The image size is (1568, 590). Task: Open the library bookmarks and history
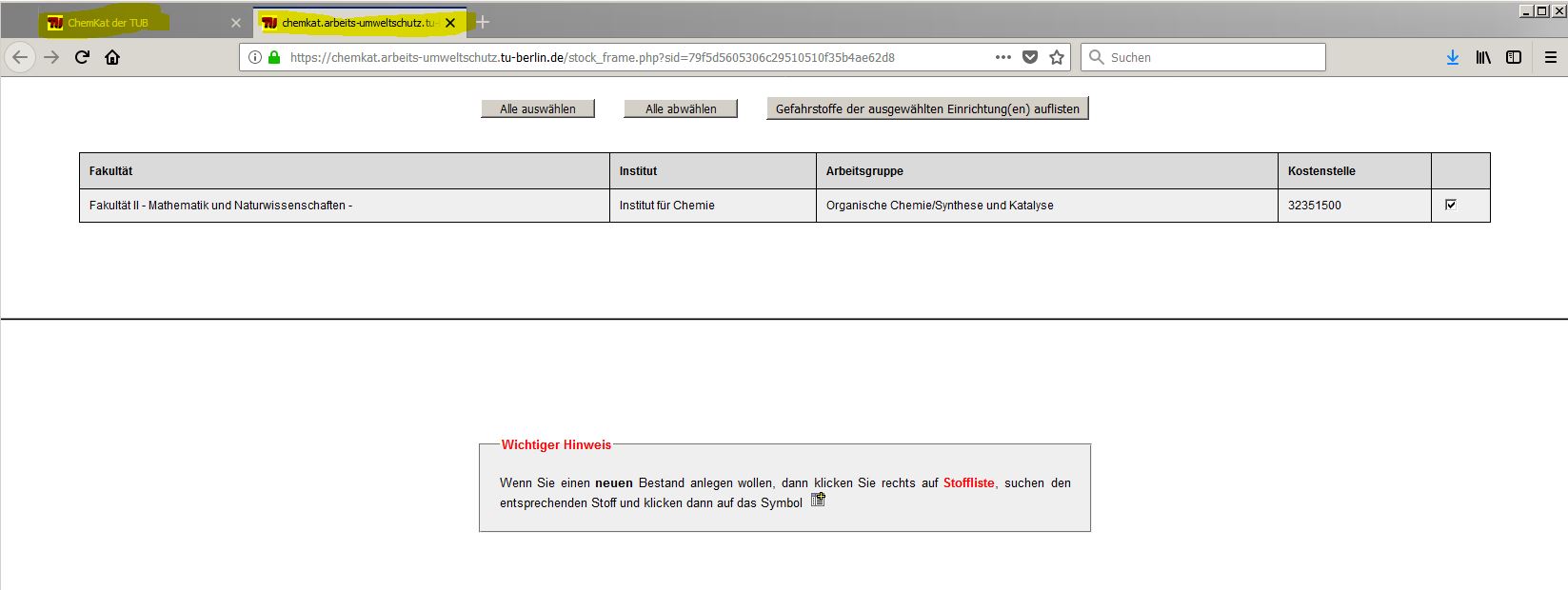[x=1483, y=57]
